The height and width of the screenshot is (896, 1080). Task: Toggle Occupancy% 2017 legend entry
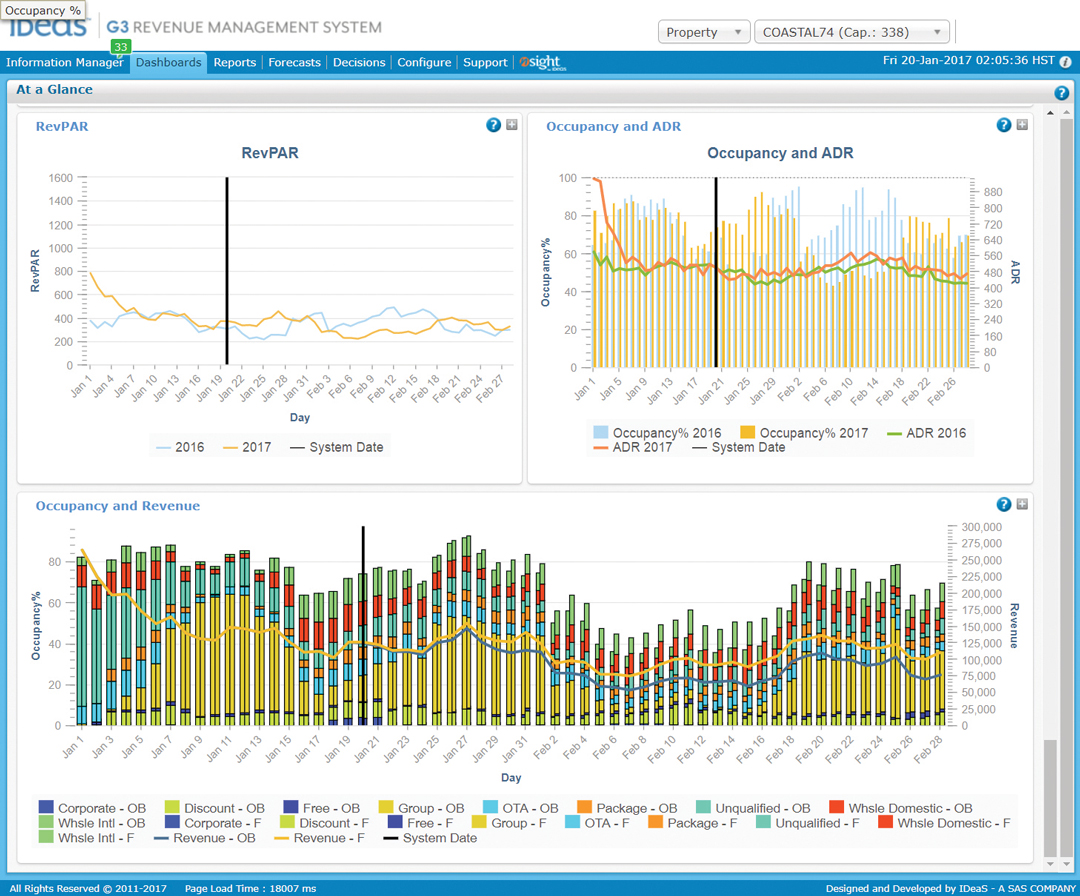(x=804, y=433)
